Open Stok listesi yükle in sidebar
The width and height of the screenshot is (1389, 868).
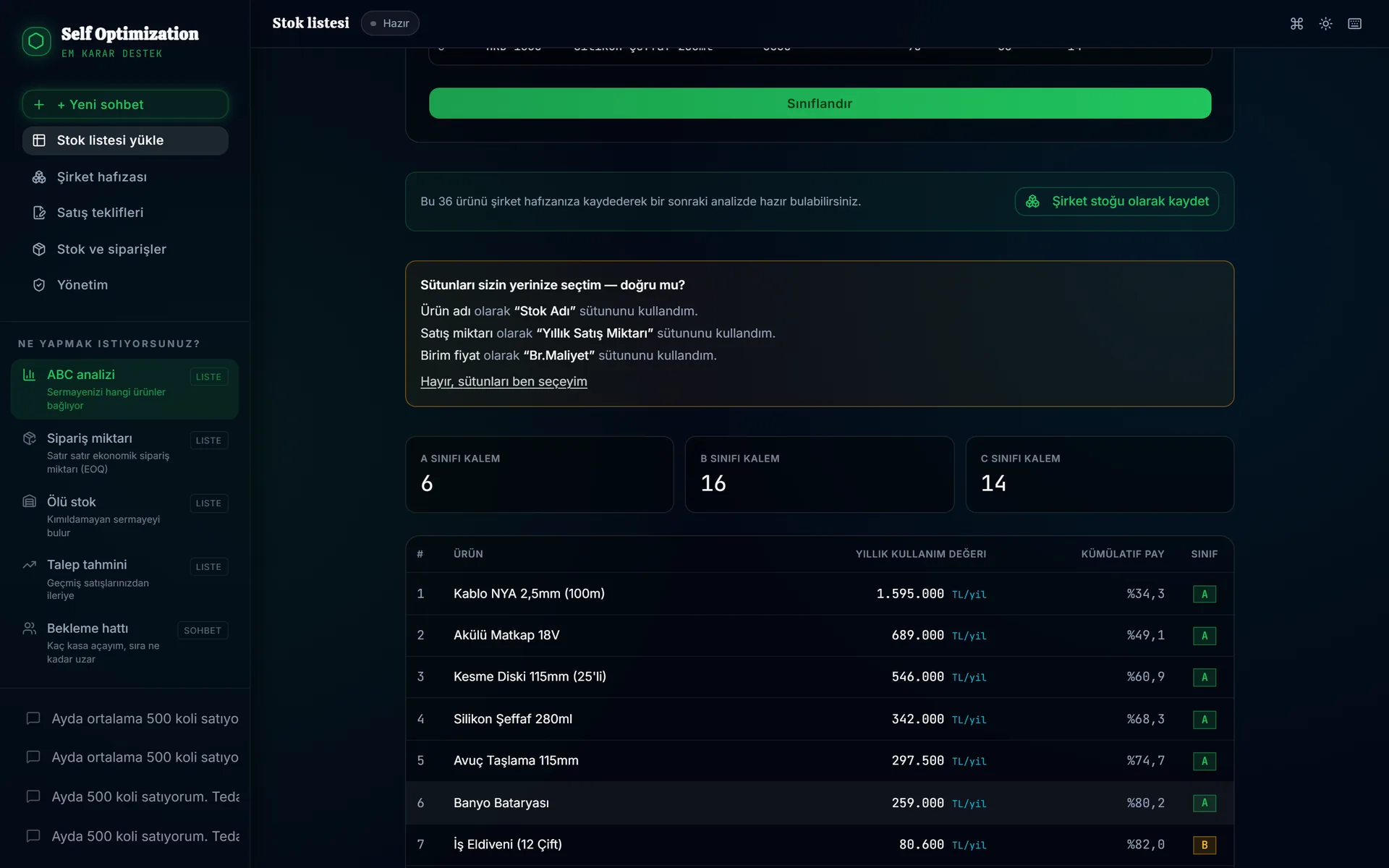tap(125, 140)
